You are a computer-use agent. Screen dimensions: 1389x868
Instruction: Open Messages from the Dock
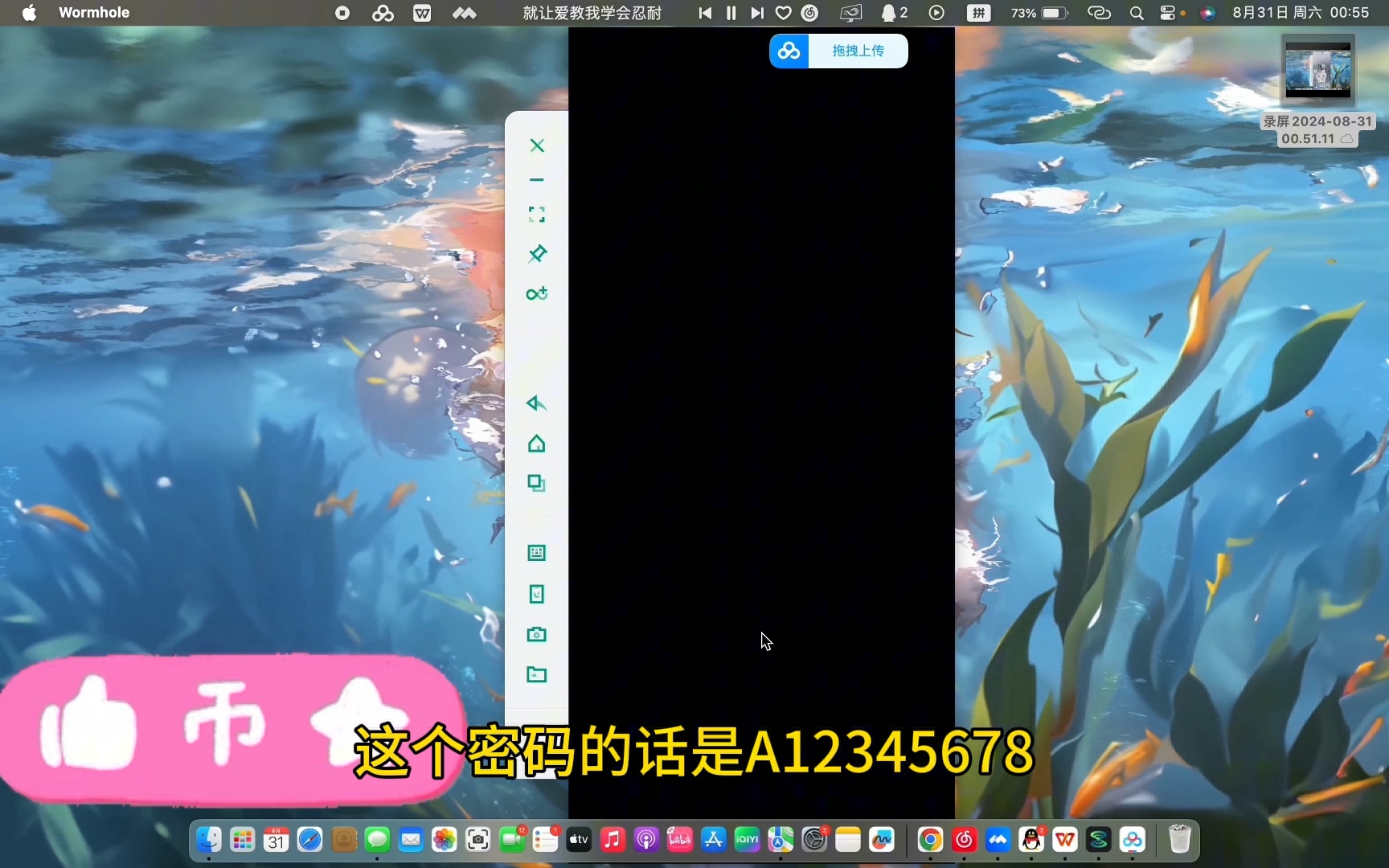point(377,840)
